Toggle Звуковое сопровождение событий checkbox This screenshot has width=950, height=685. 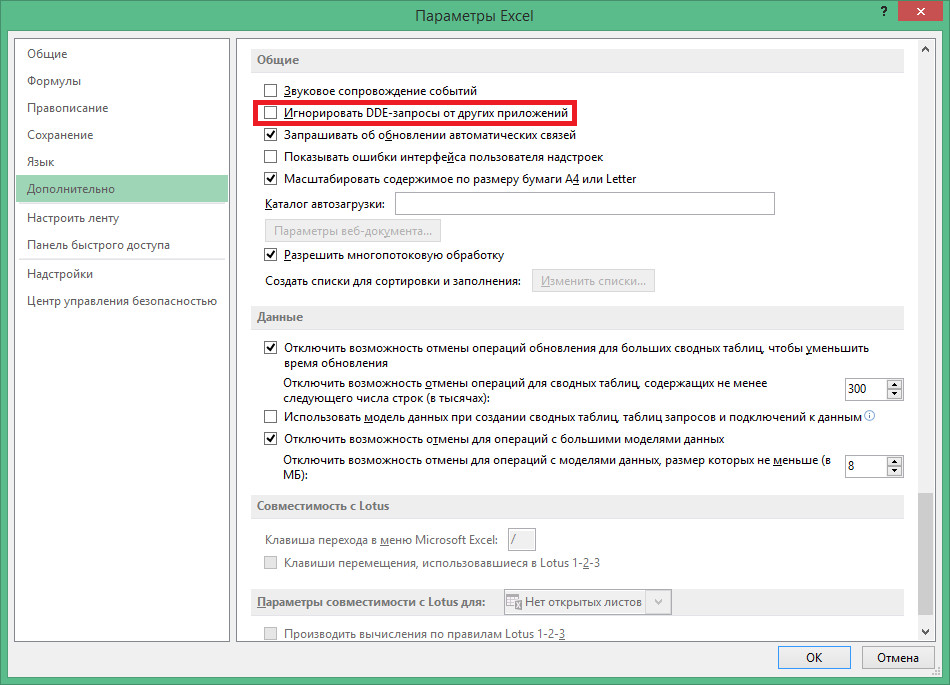pyautogui.click(x=270, y=91)
